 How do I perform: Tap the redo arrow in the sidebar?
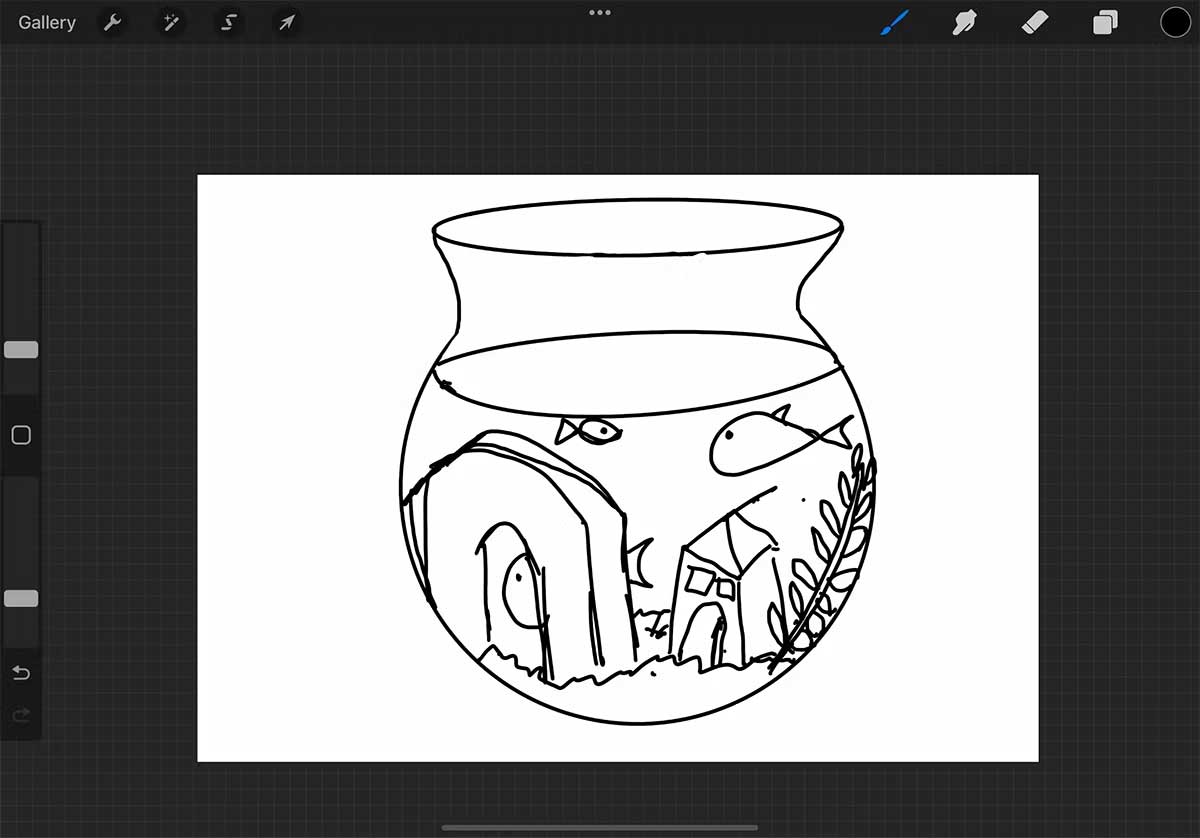[x=21, y=715]
